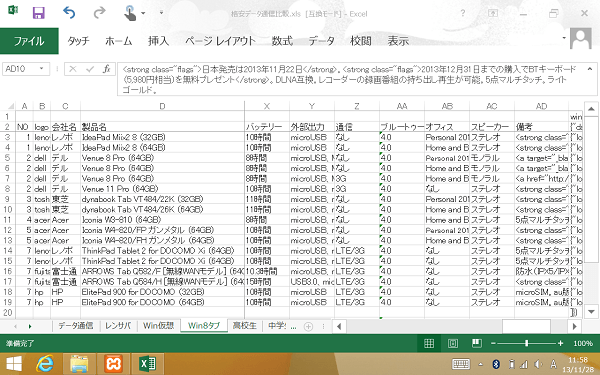Switch to the 数式 ribbon tab
Screen dimensions: 600x375
pos(282,41)
